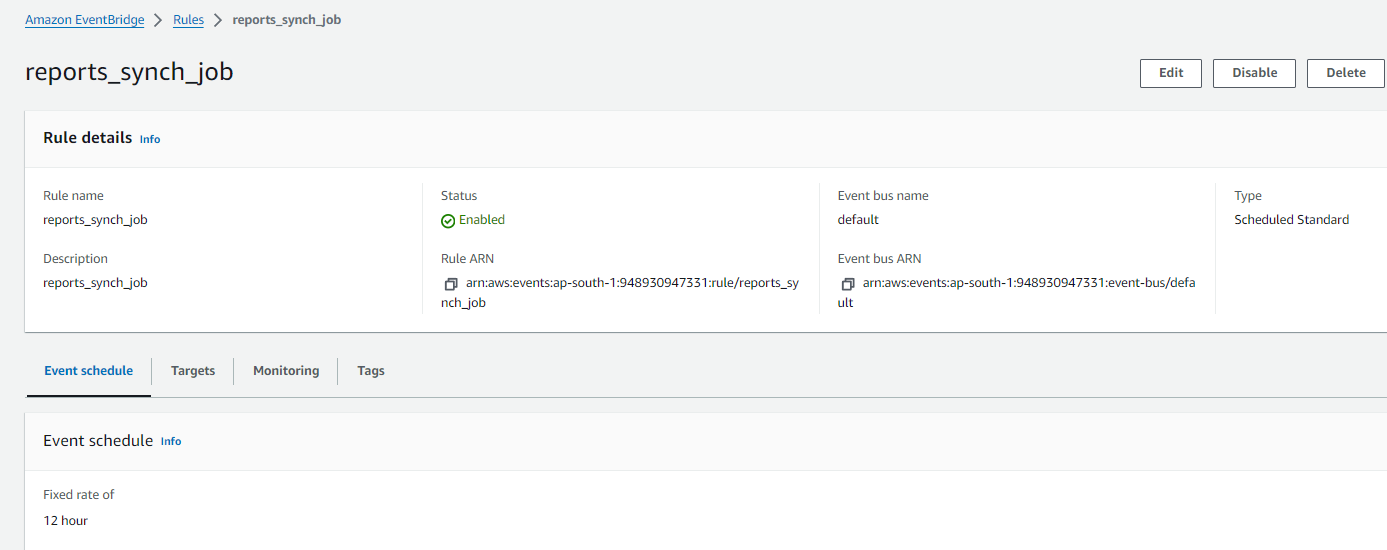The width and height of the screenshot is (1387, 550).
Task: Go to the Rules breadcrumb link
Action: pos(188,20)
